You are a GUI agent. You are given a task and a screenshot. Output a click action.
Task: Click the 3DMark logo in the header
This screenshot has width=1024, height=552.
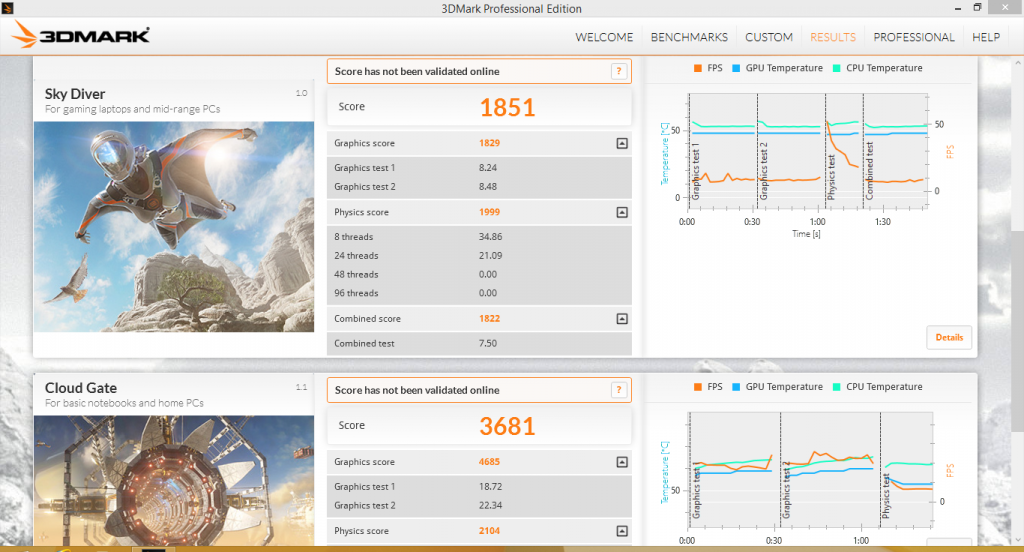point(82,36)
